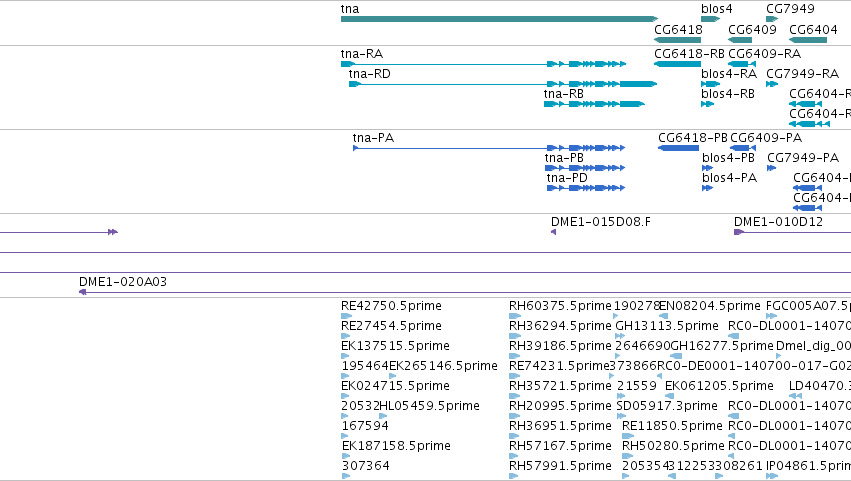Click the RH20995.5prime EST label

click(560, 406)
